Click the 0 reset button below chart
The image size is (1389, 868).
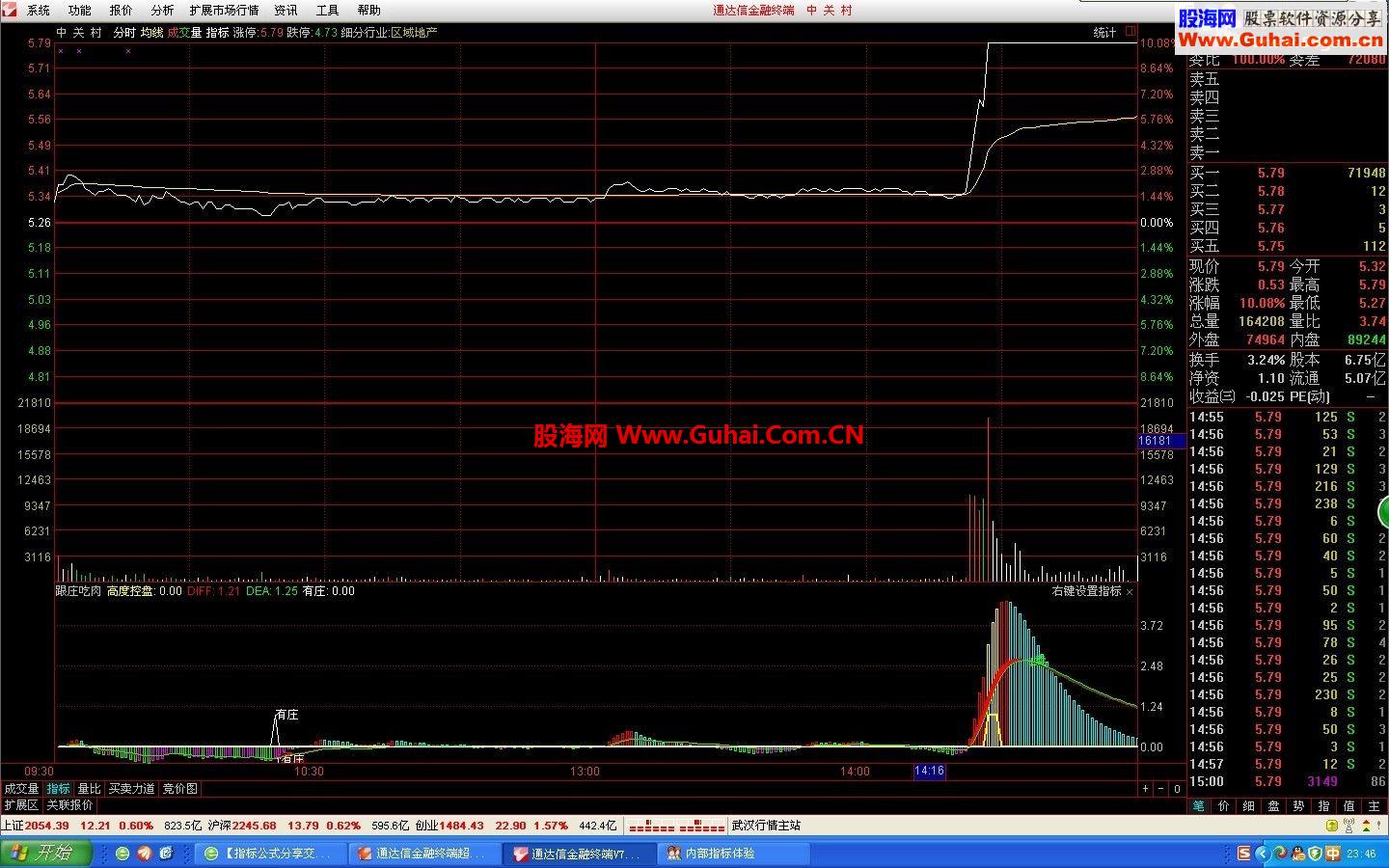[x=1177, y=789]
